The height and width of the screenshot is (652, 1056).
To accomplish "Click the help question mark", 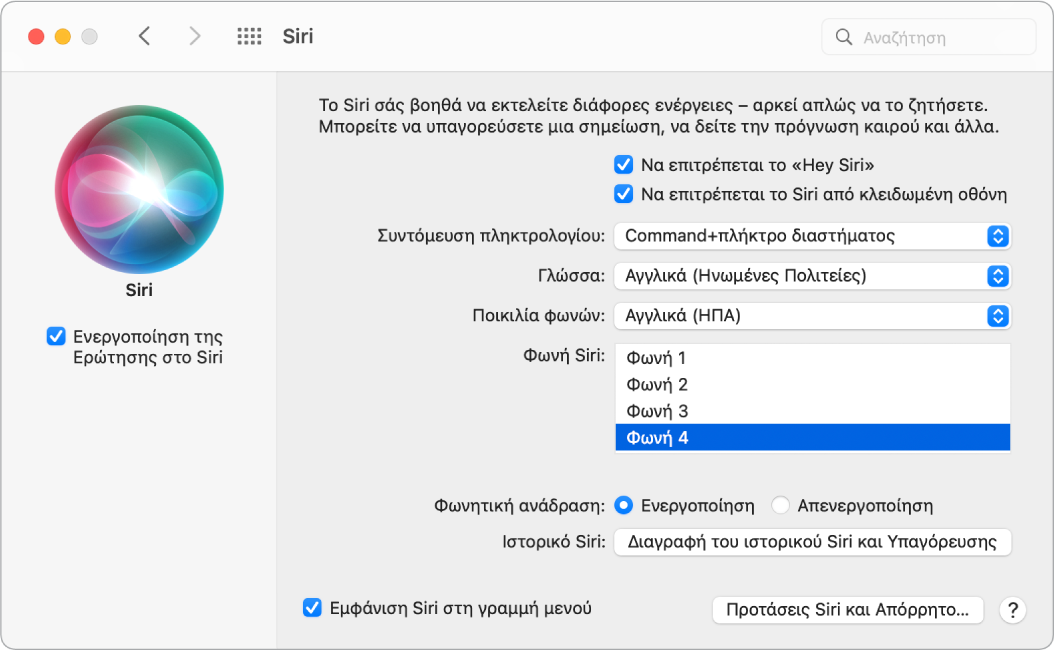I will point(1014,609).
